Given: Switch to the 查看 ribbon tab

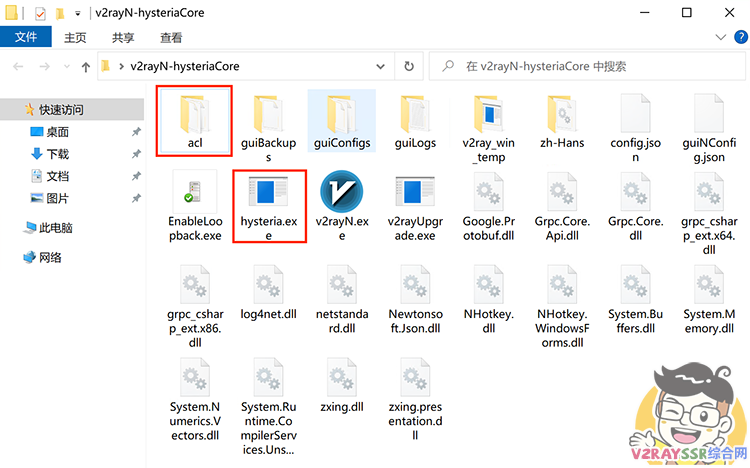Looking at the screenshot, I should (171, 38).
